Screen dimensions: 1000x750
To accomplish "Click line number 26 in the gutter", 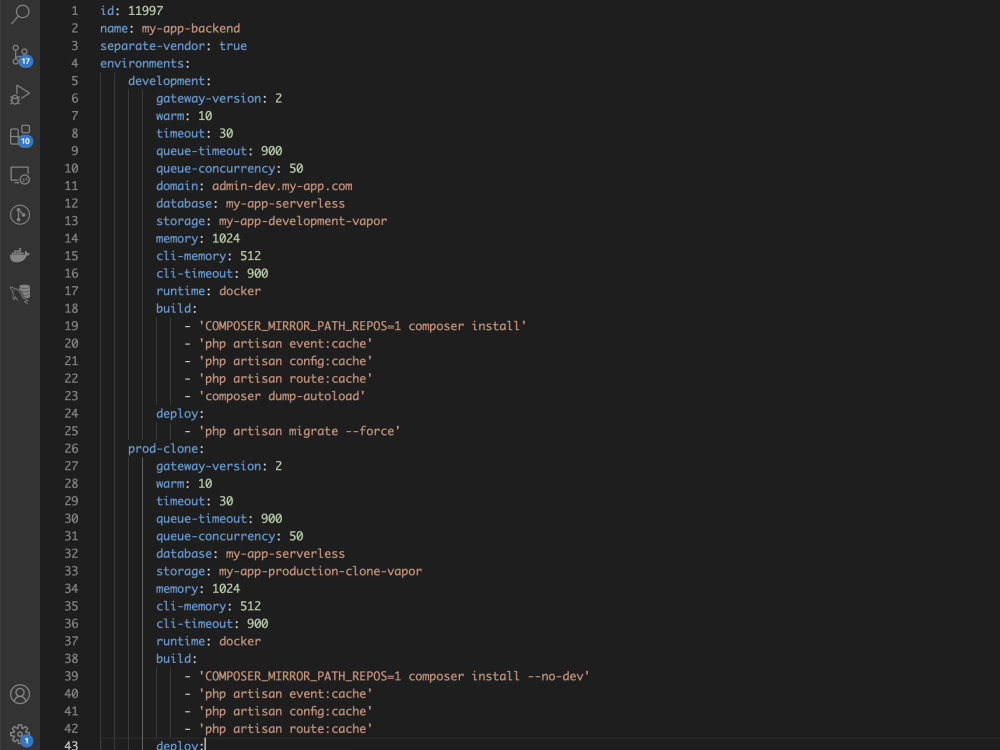I will [71, 449].
